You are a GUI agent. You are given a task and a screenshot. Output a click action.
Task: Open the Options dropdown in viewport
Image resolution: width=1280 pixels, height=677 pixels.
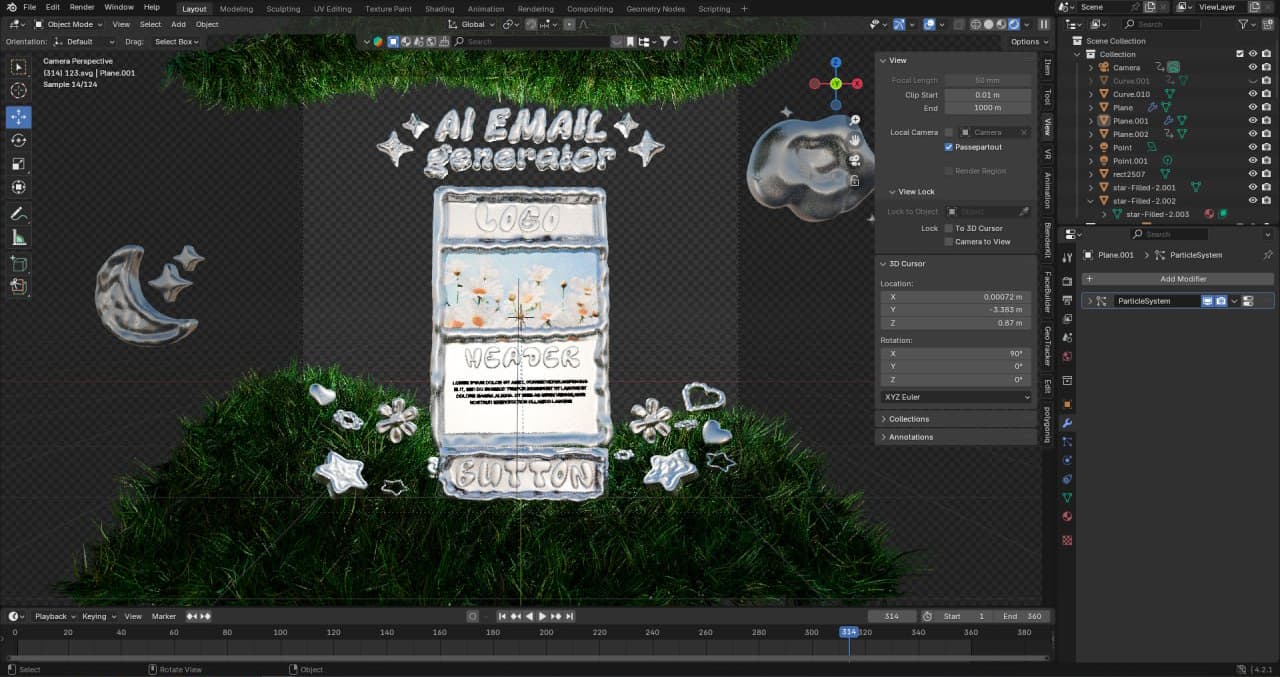tap(1029, 42)
